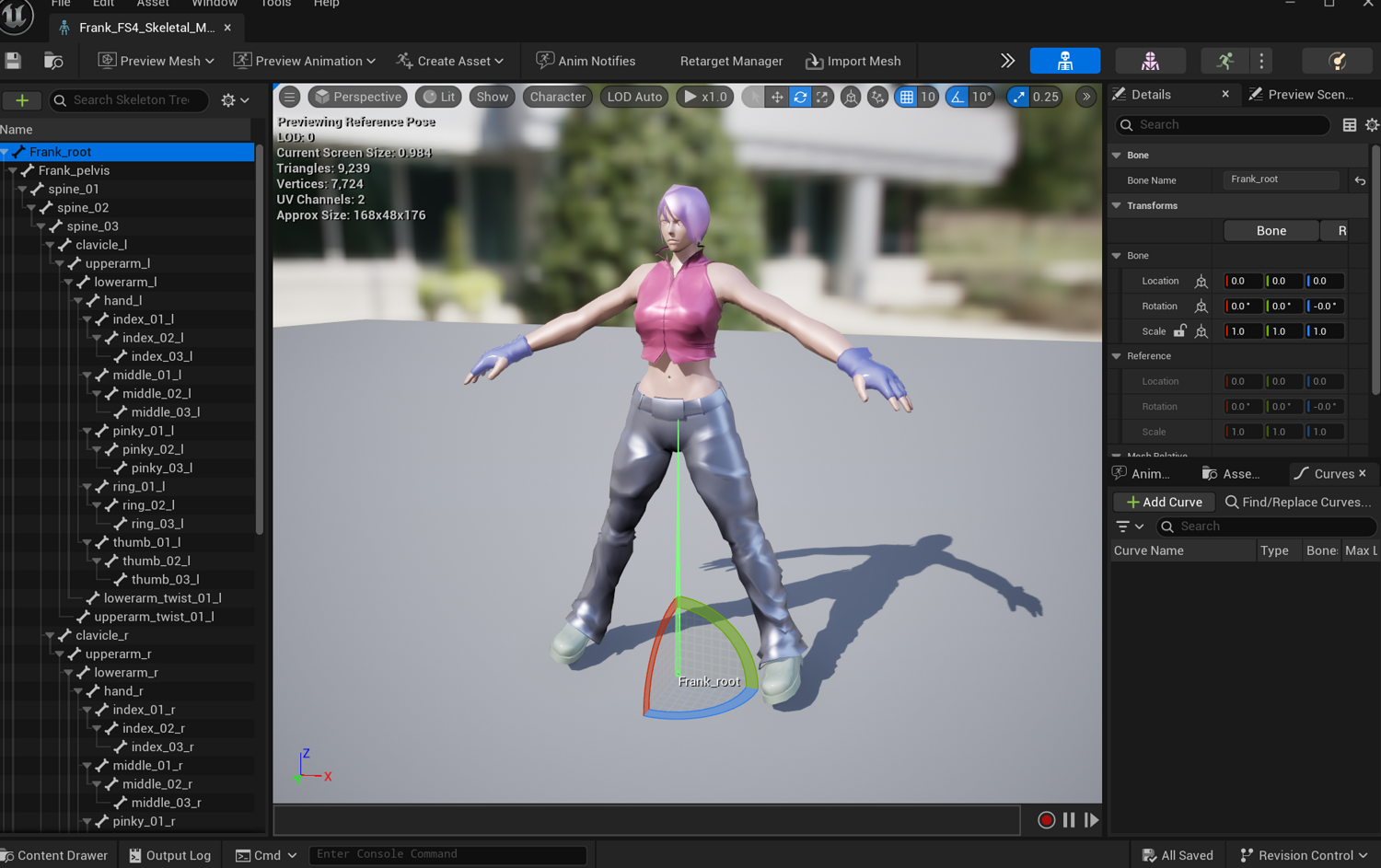Switch to Skeleton editor mode icon

tap(1065, 61)
